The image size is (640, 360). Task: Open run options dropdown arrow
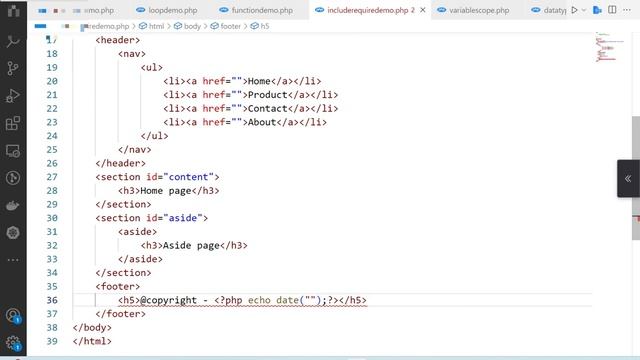pos(584,10)
